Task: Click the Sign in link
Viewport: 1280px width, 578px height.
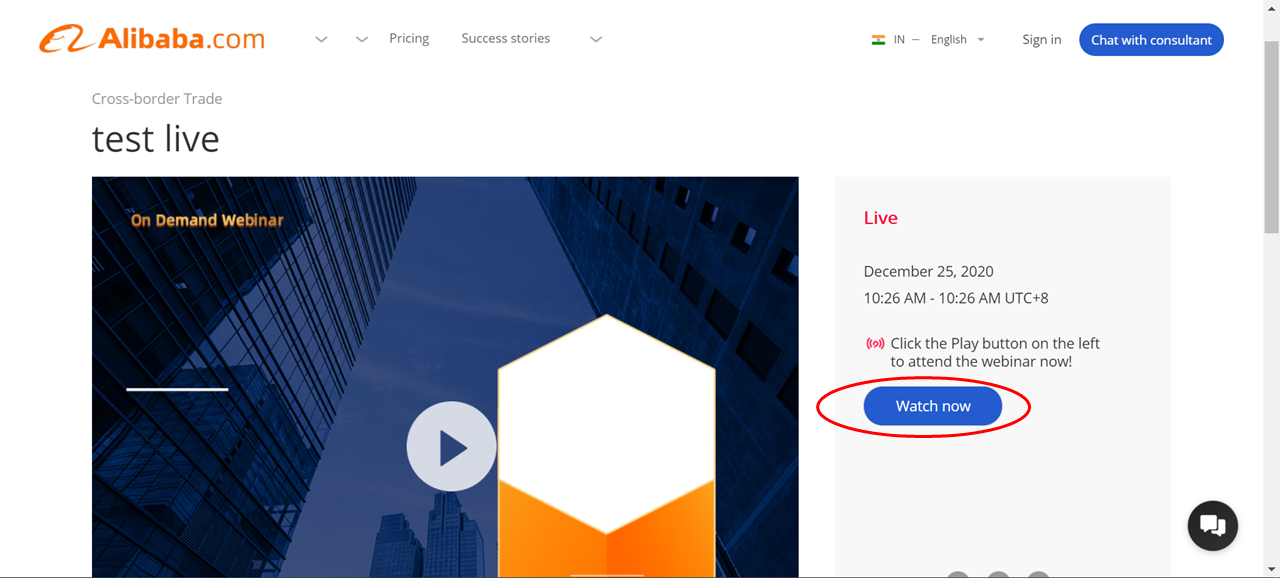Action: (x=1042, y=40)
